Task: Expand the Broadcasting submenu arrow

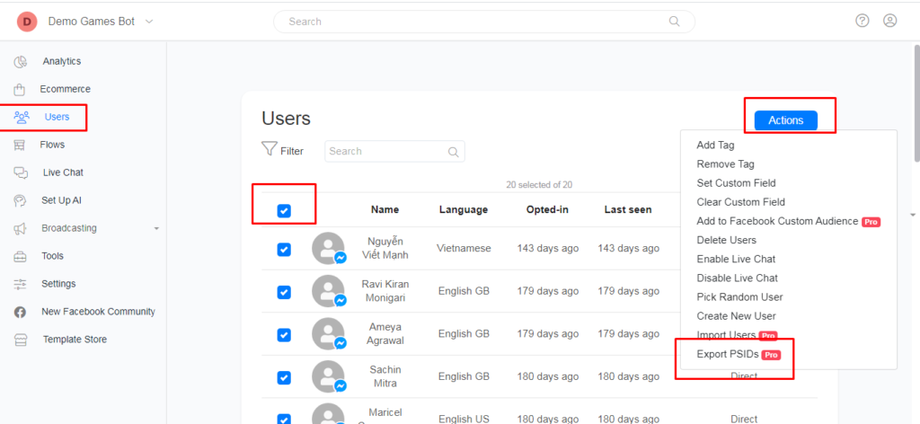Action: tap(156, 229)
